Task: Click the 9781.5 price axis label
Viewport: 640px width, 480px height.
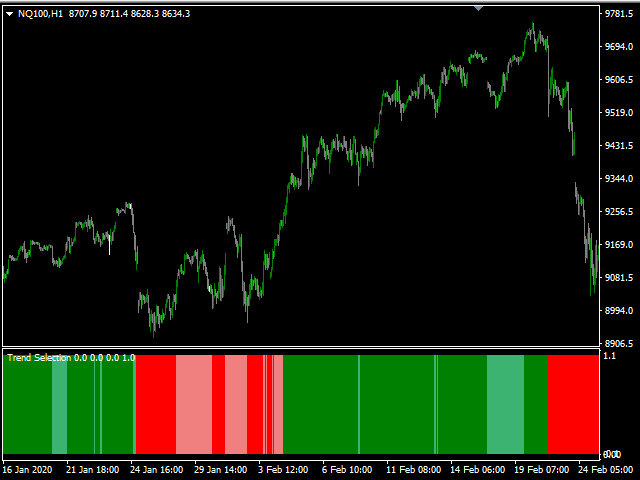Action: tap(620, 14)
